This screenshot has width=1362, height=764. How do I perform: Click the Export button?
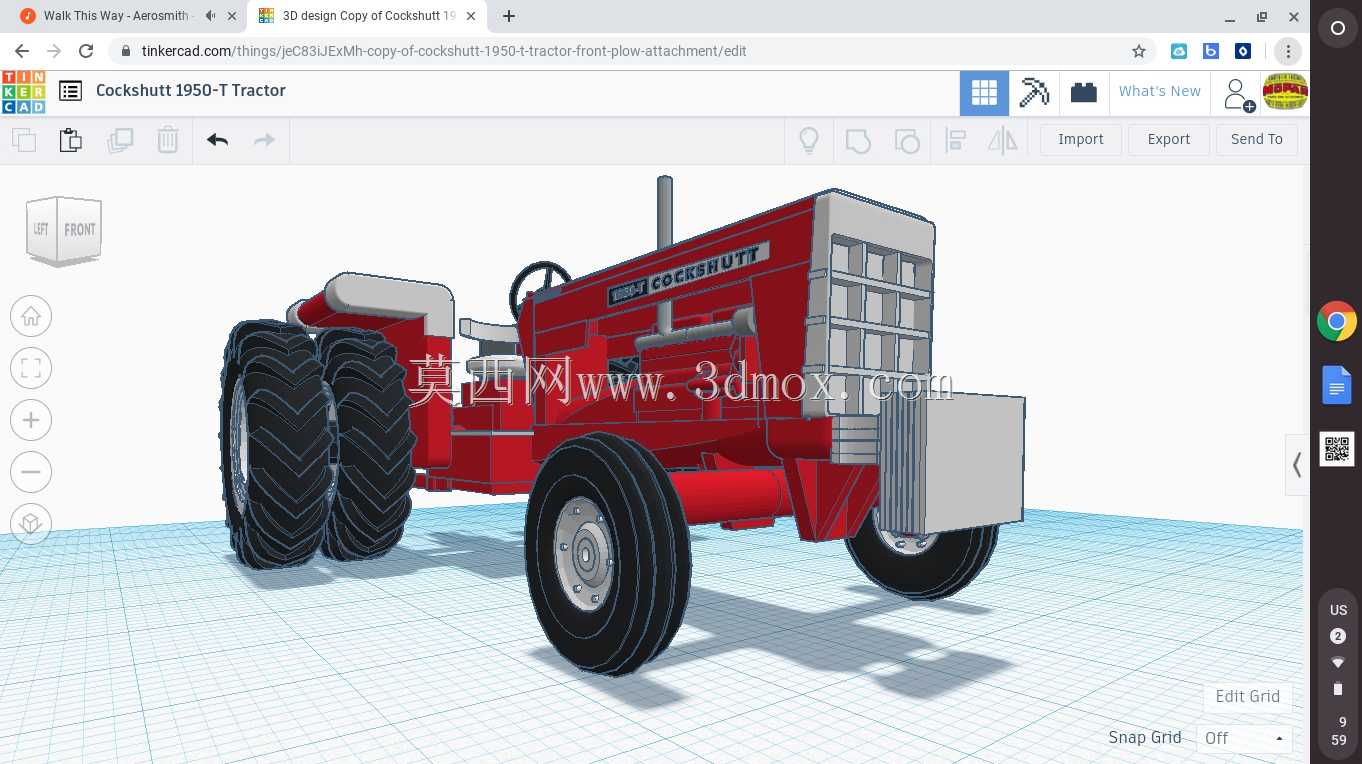pyautogui.click(x=1169, y=140)
